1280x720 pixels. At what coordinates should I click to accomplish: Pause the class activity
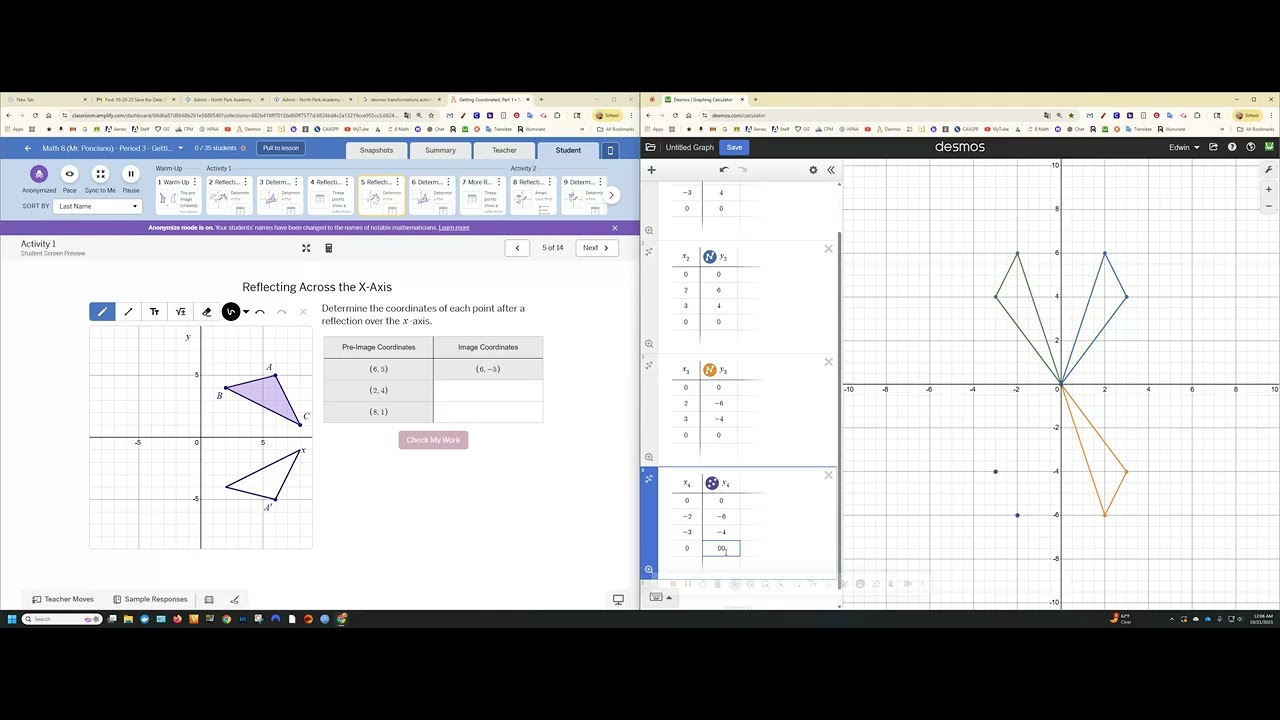130,174
